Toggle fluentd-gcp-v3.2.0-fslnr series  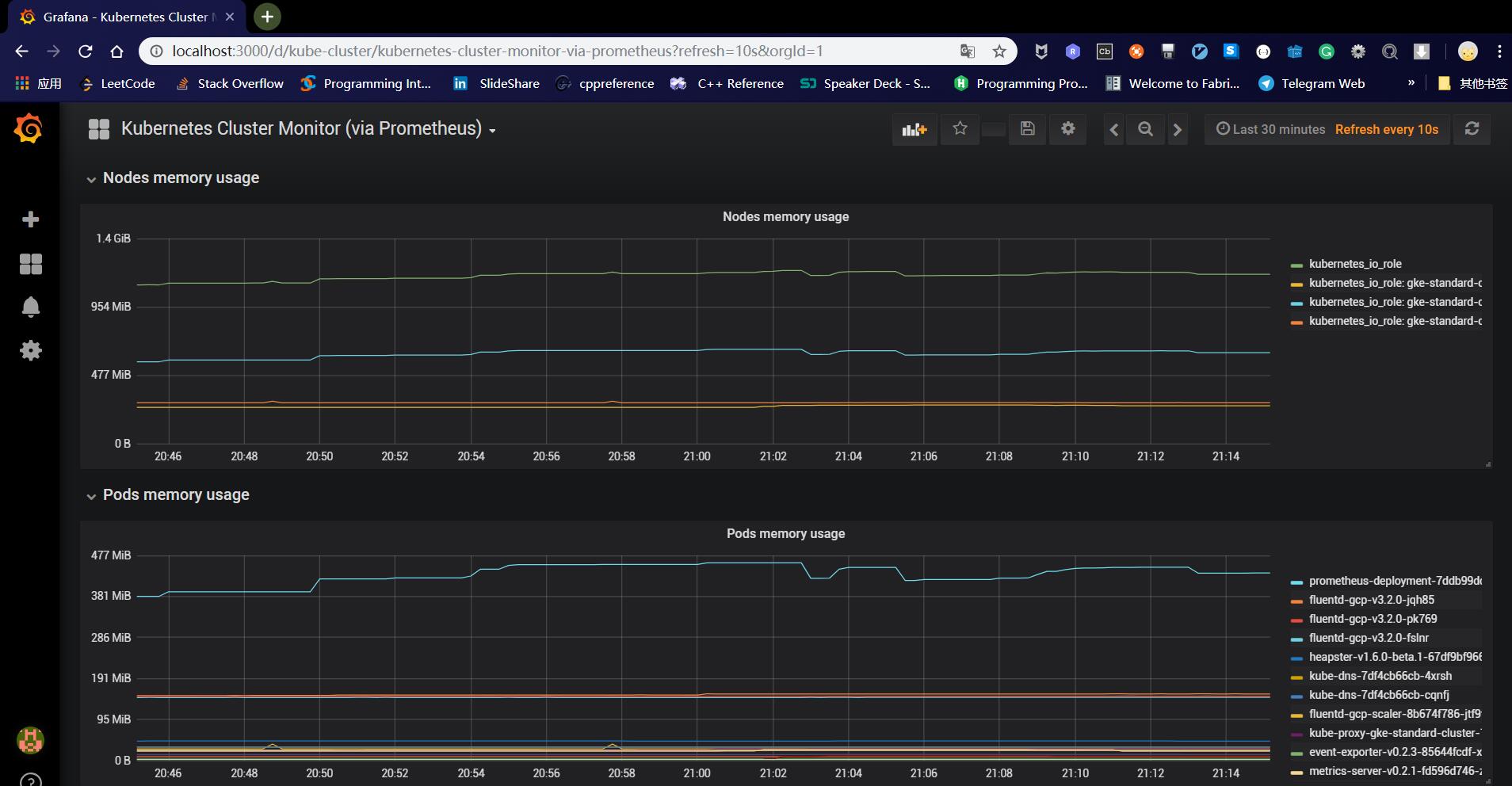pyautogui.click(x=1369, y=638)
